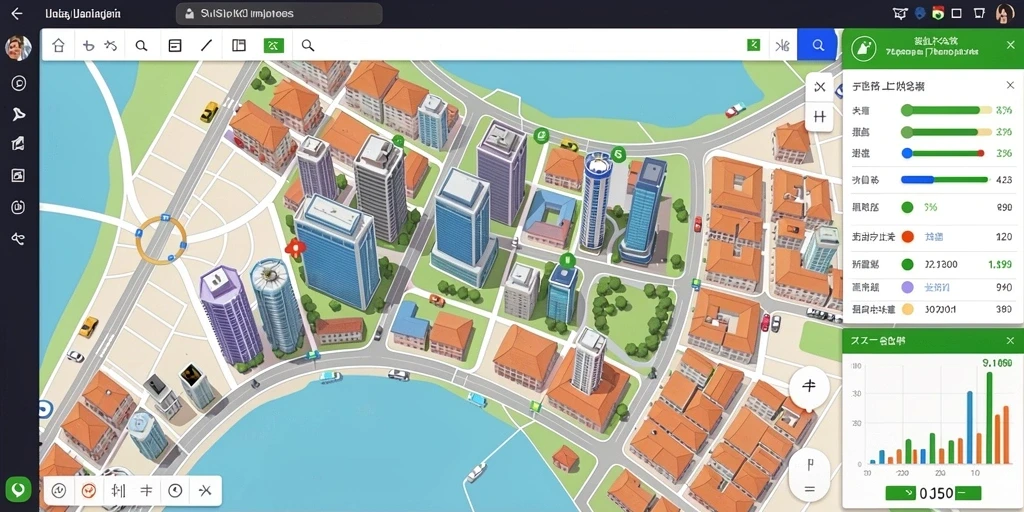Collapse the chart panel with the X
Viewport: 1024px width, 512px height.
coord(1010,340)
